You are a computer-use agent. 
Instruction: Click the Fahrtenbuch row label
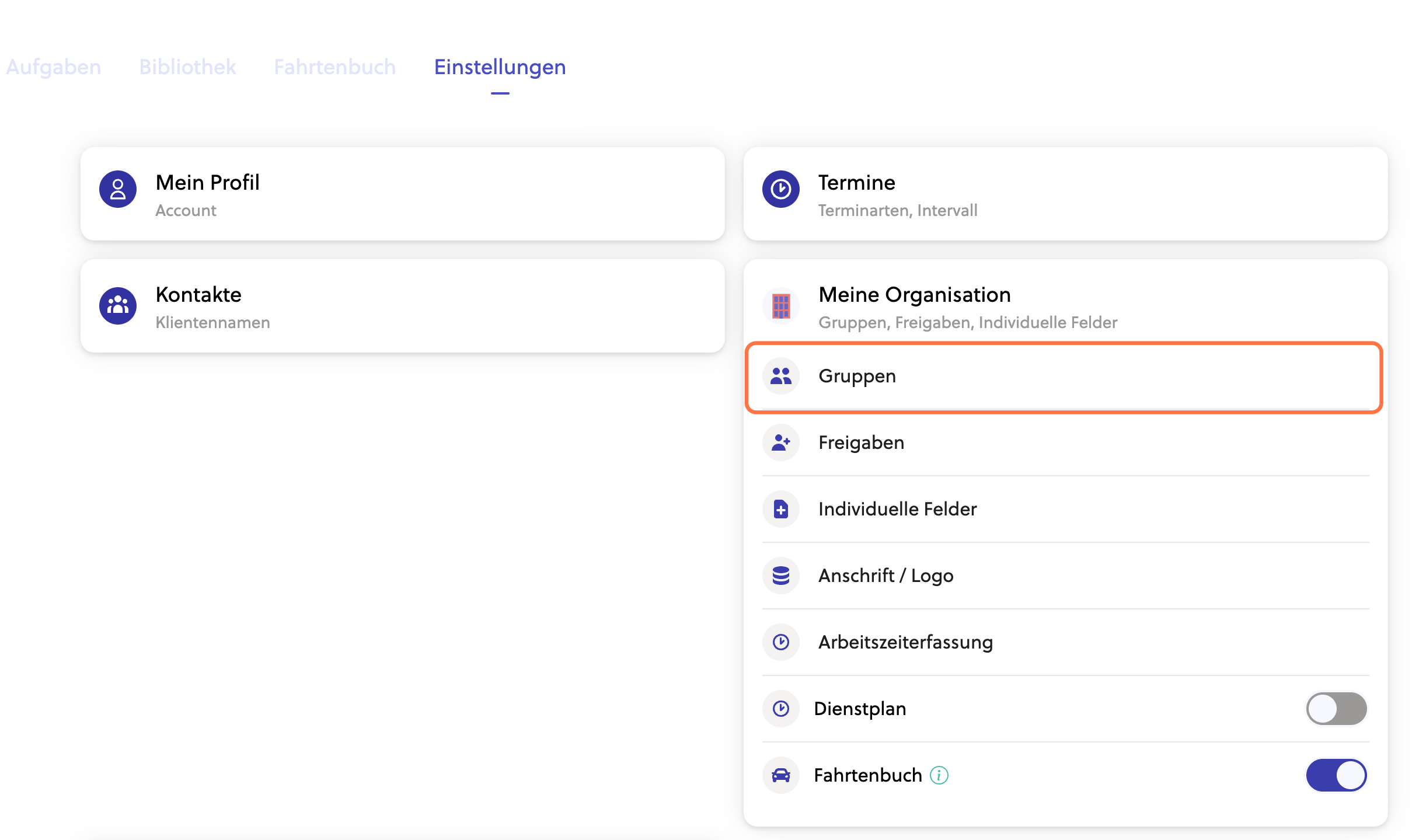(x=868, y=775)
